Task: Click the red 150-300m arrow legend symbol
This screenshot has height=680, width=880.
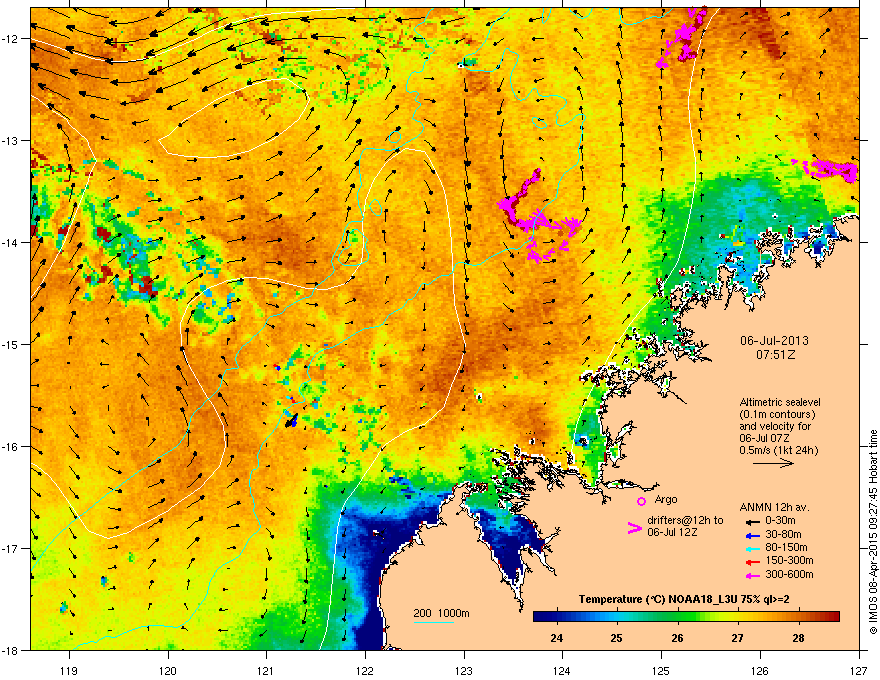Action: (752, 562)
